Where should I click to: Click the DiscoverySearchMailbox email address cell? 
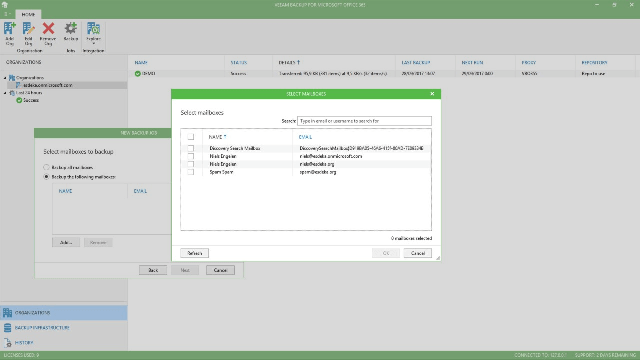point(361,149)
